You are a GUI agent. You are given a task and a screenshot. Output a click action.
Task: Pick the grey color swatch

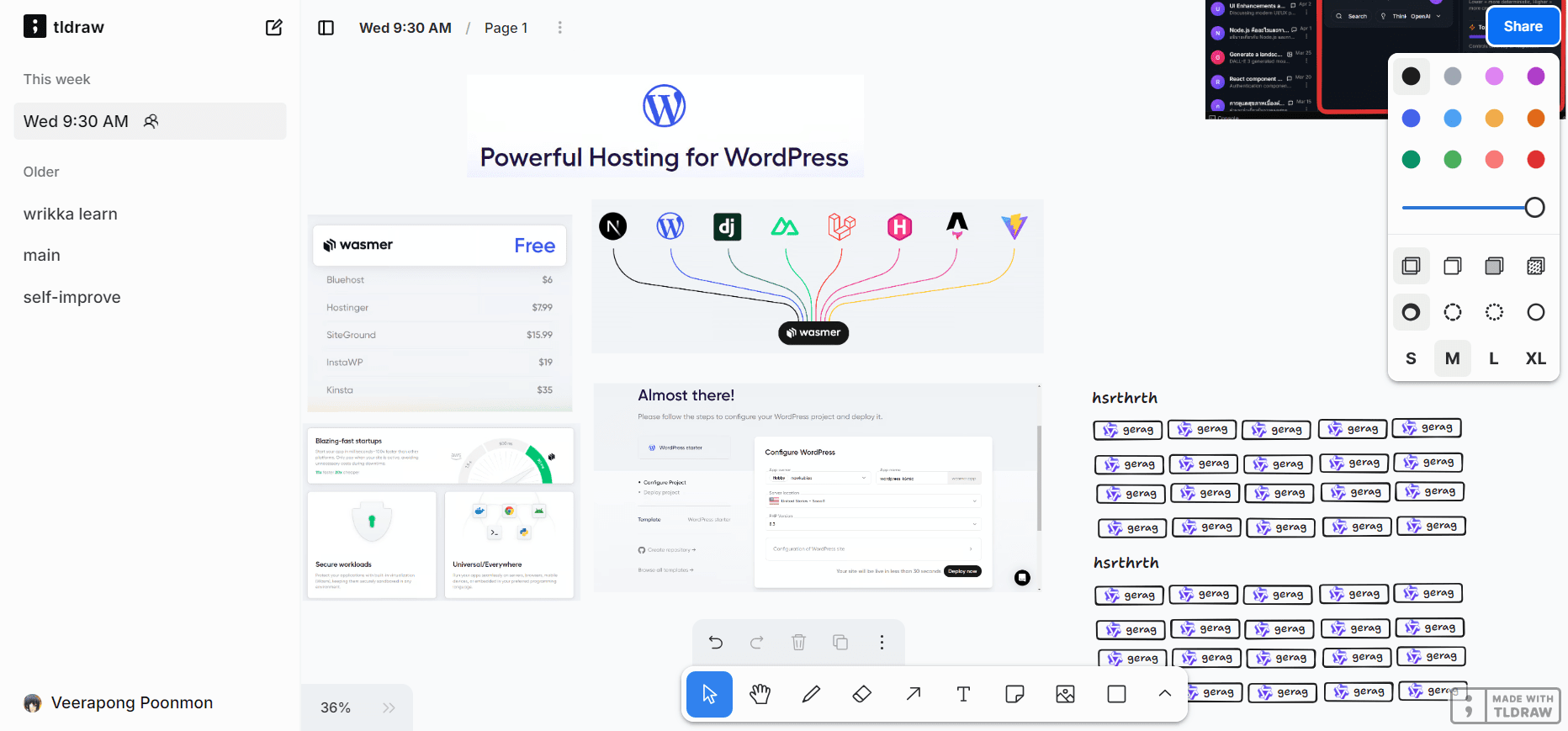click(1453, 77)
